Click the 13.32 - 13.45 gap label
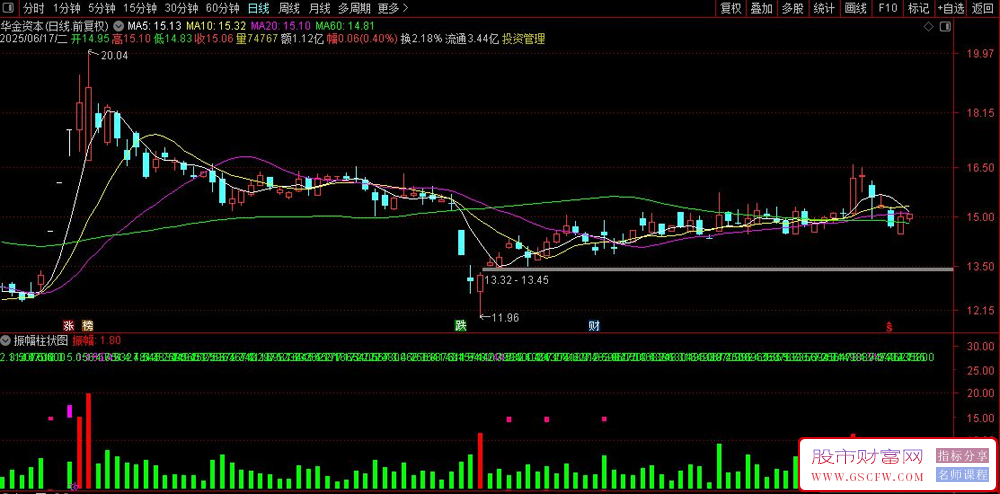 517,280
